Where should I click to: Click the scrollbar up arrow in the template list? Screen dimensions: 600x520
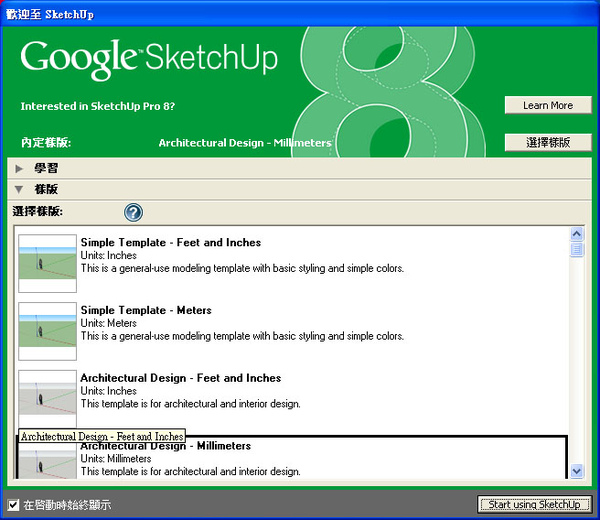577,233
